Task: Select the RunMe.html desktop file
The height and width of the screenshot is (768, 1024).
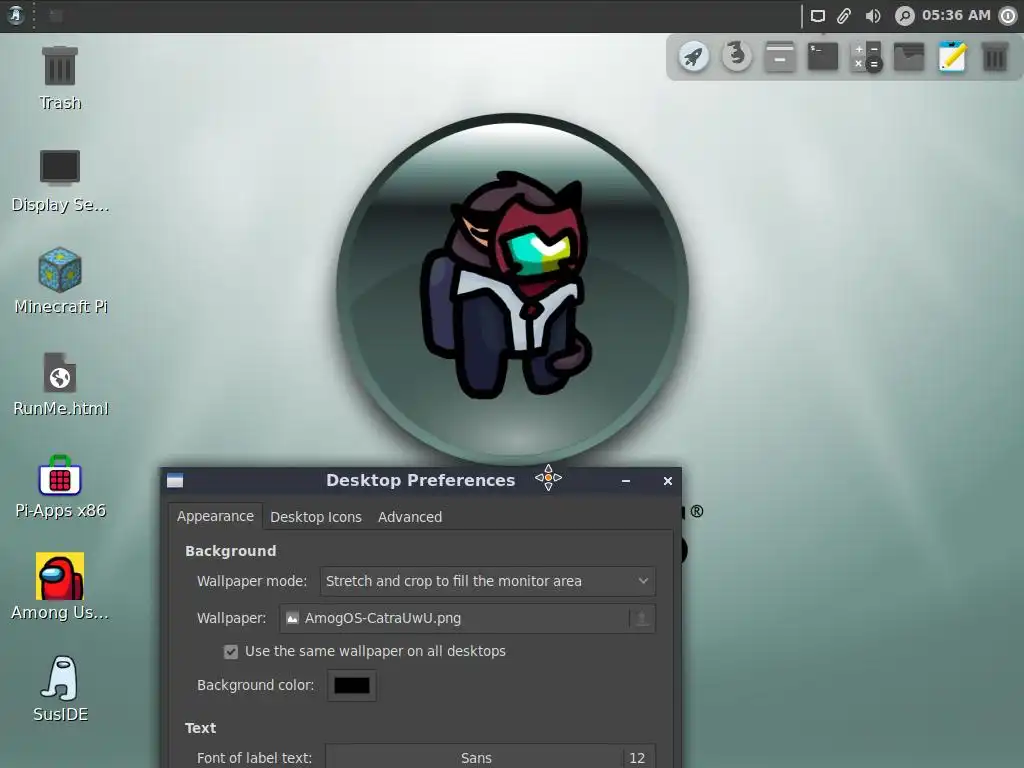Action: (60, 385)
